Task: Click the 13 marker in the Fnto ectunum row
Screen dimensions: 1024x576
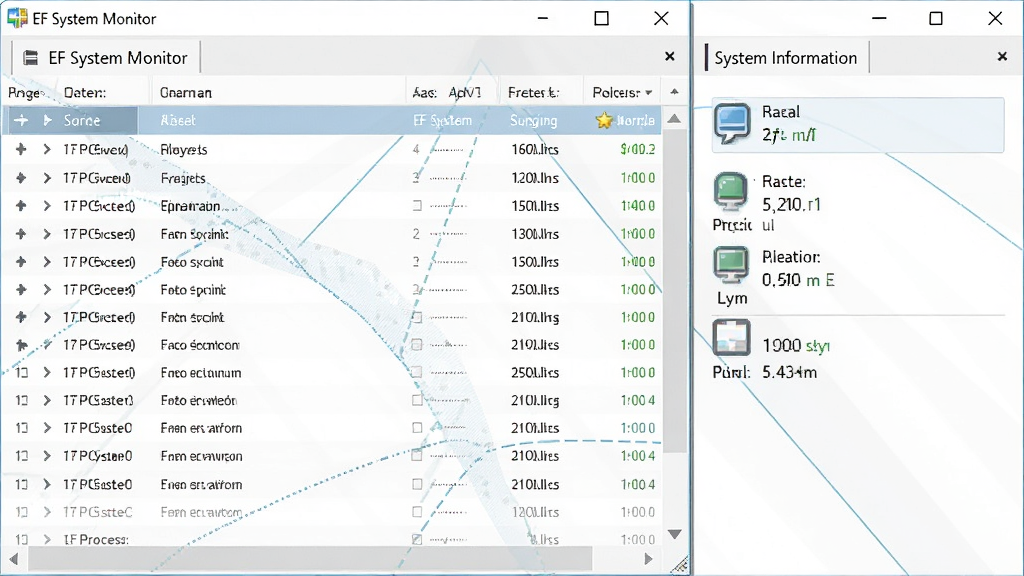Action: (22, 373)
